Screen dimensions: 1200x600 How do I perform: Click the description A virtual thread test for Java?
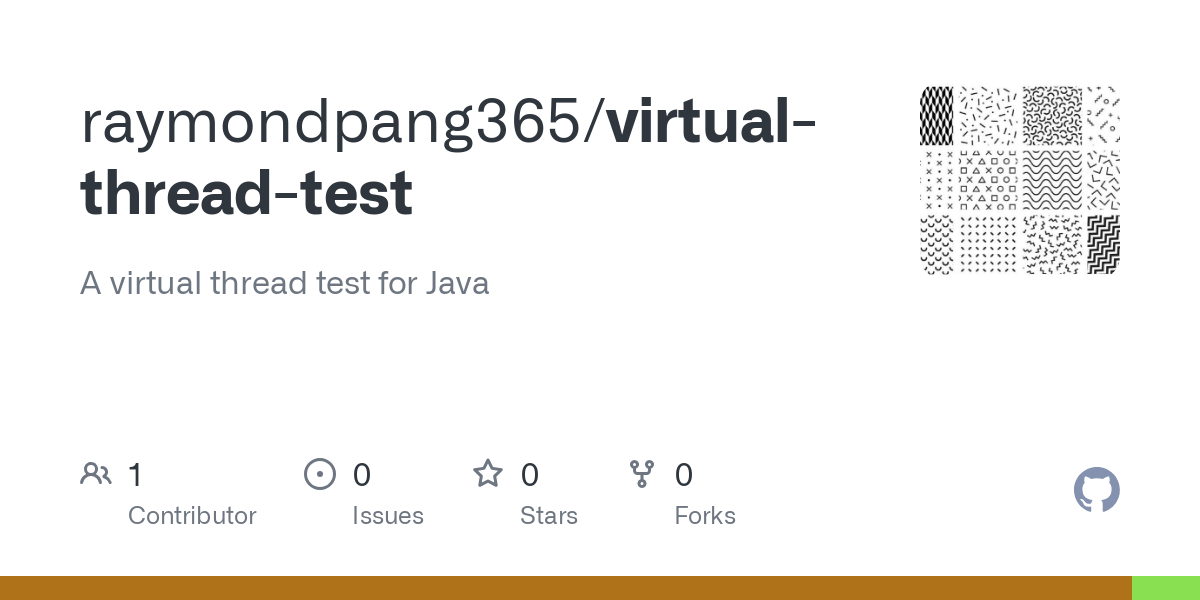[285, 284]
